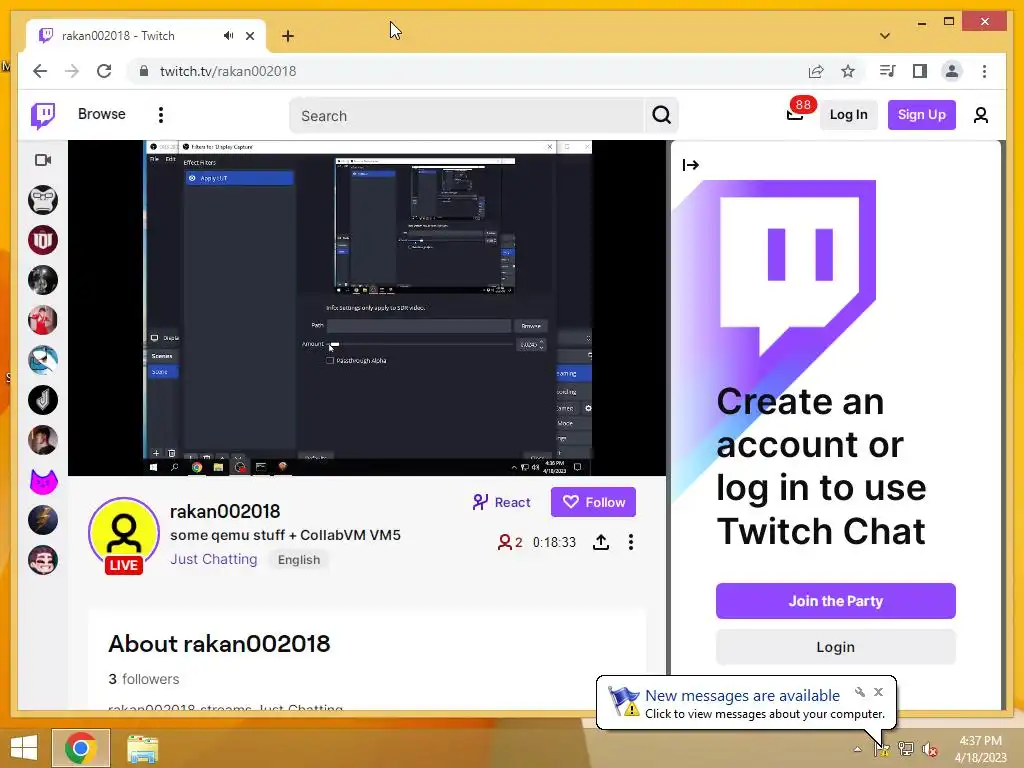Reload the page
Screen dimensions: 1024x768
(x=104, y=71)
